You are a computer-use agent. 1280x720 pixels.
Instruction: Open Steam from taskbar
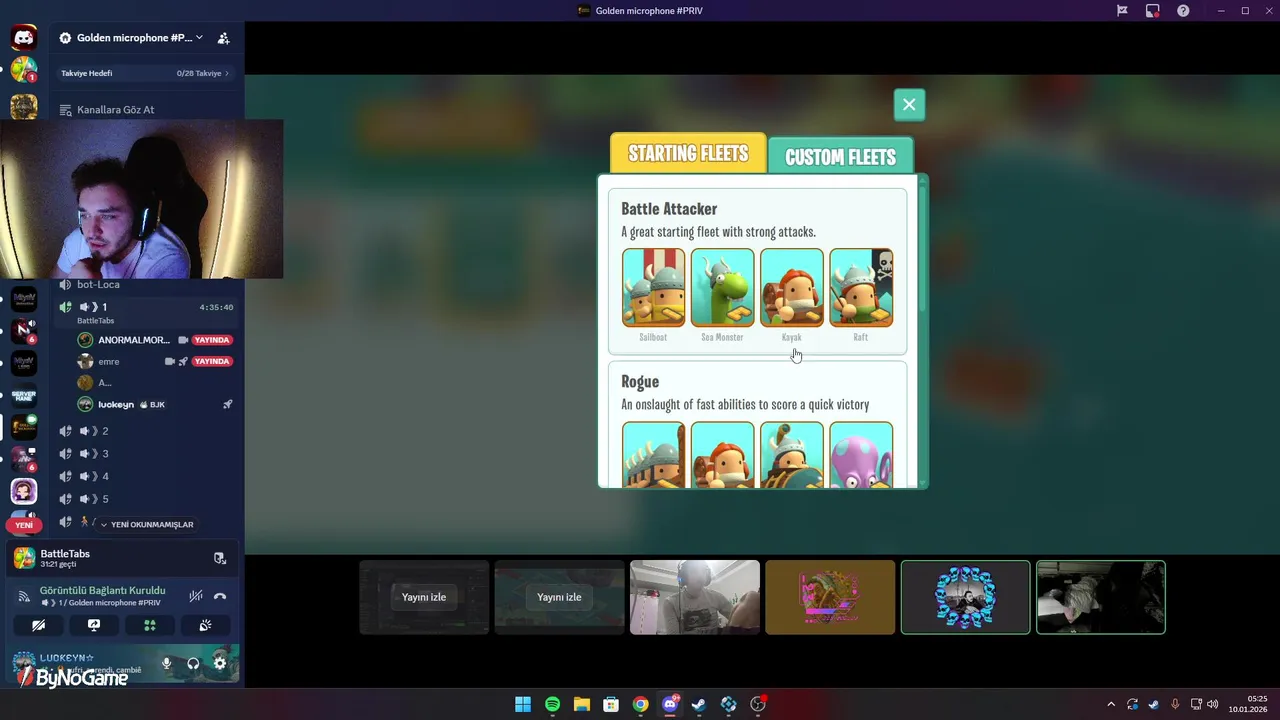pyautogui.click(x=699, y=704)
